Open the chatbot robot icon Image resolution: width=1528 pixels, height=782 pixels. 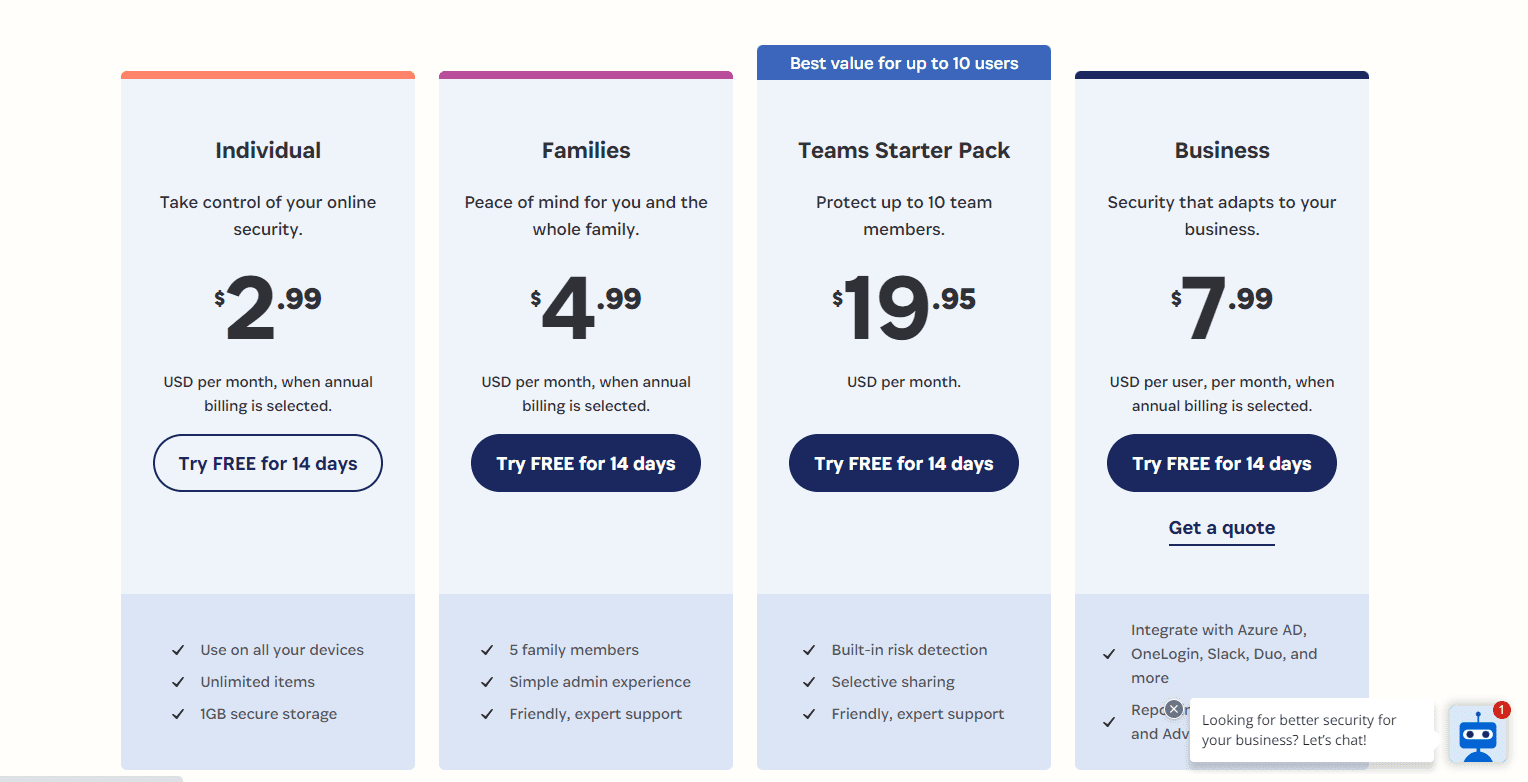click(1477, 735)
